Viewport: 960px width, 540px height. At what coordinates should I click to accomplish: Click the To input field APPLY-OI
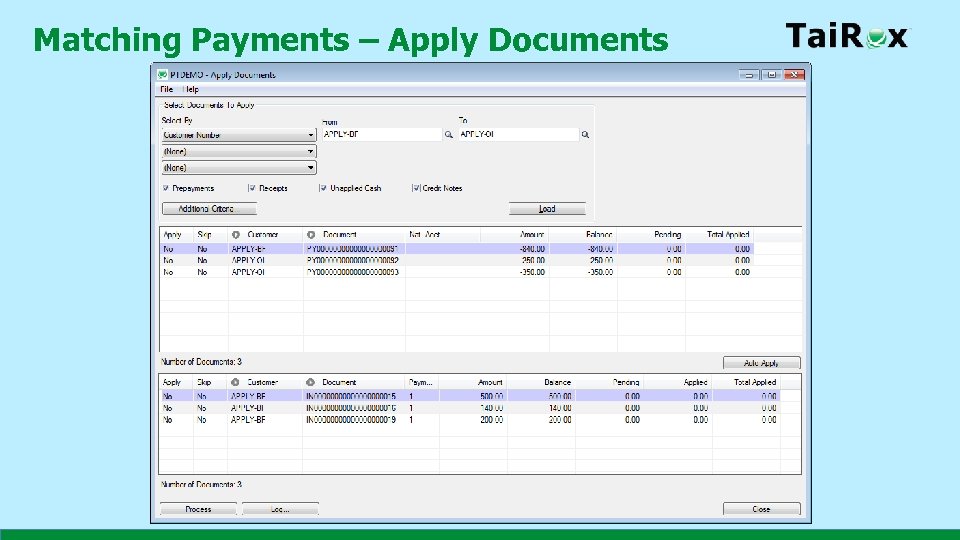point(519,135)
